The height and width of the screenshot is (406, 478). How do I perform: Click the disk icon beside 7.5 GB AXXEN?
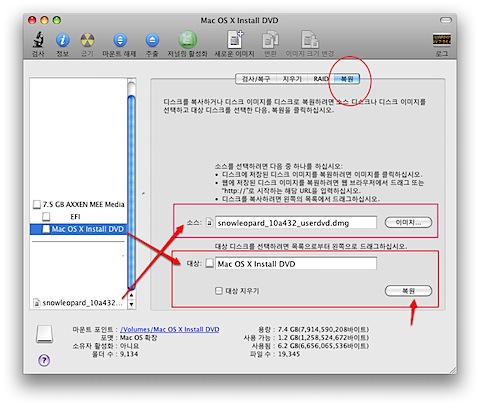(37, 204)
